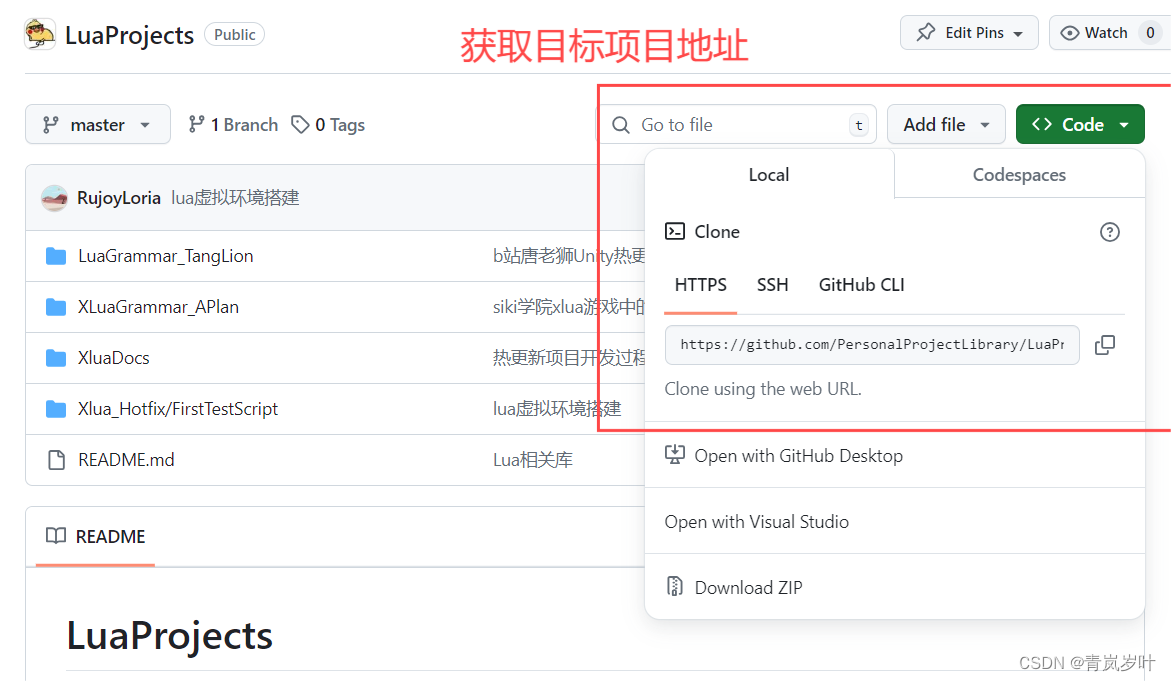Image resolution: width=1171 pixels, height=681 pixels.
Task: Switch to the Local tab
Action: pyautogui.click(x=769, y=175)
